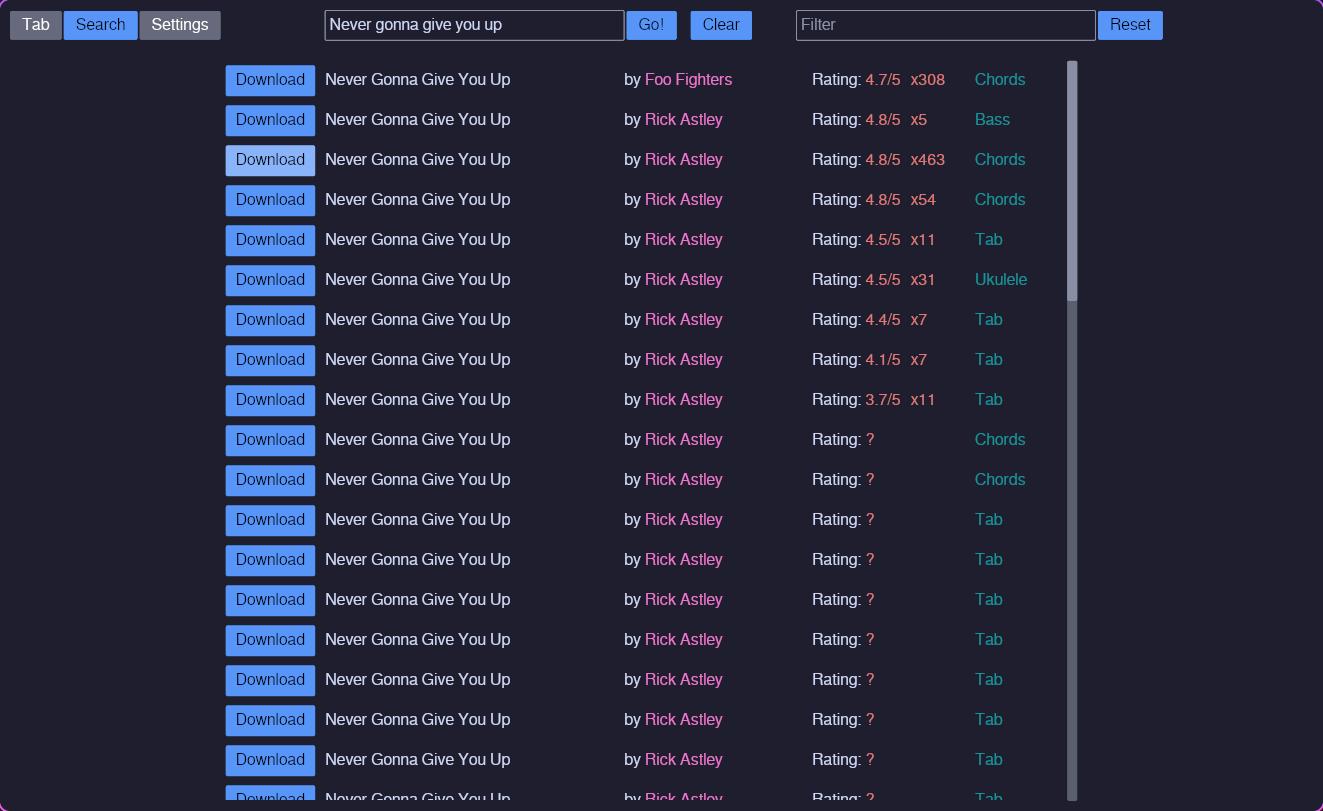
Task: Switch to the Tab view
Action: pyautogui.click(x=36, y=25)
